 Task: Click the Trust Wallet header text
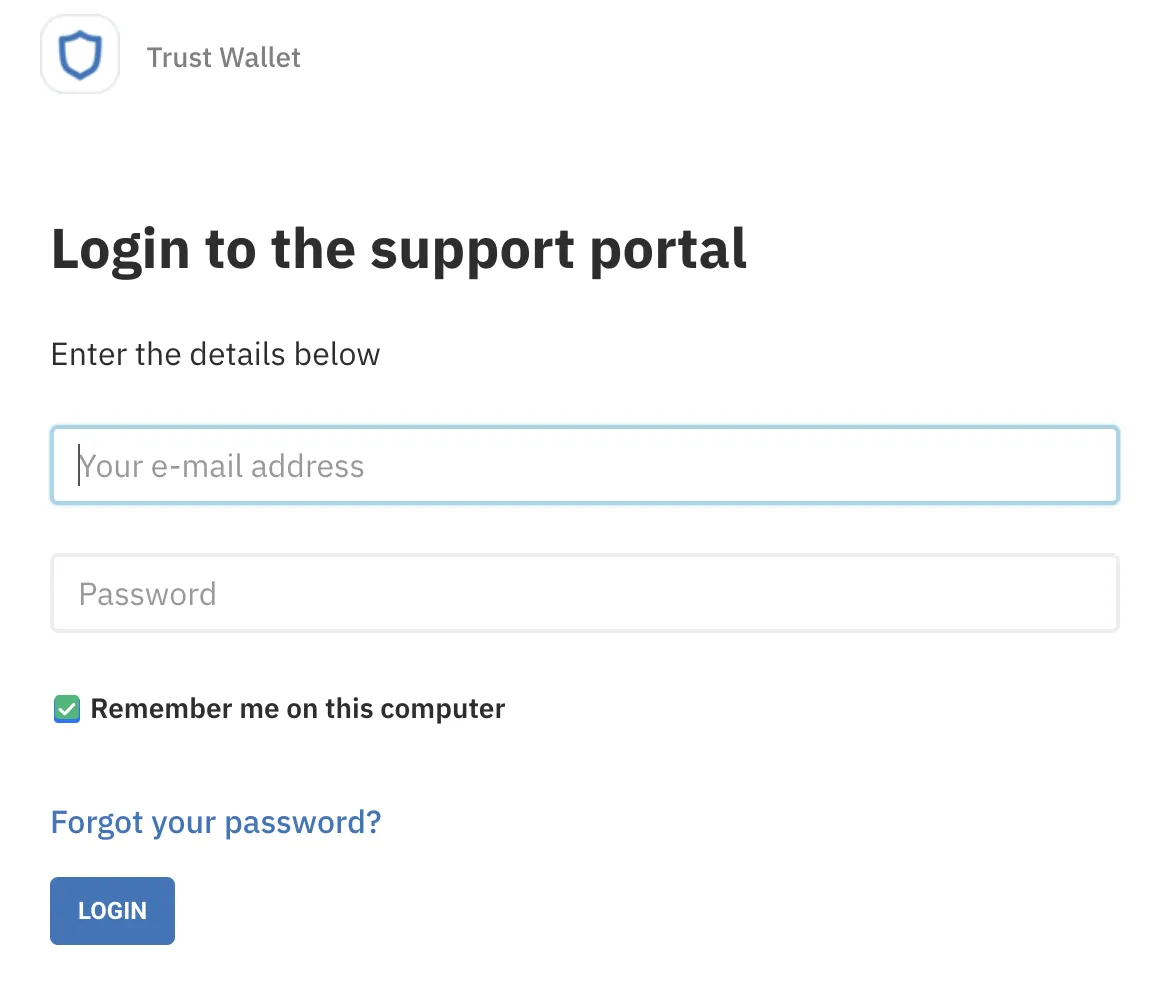tap(223, 57)
